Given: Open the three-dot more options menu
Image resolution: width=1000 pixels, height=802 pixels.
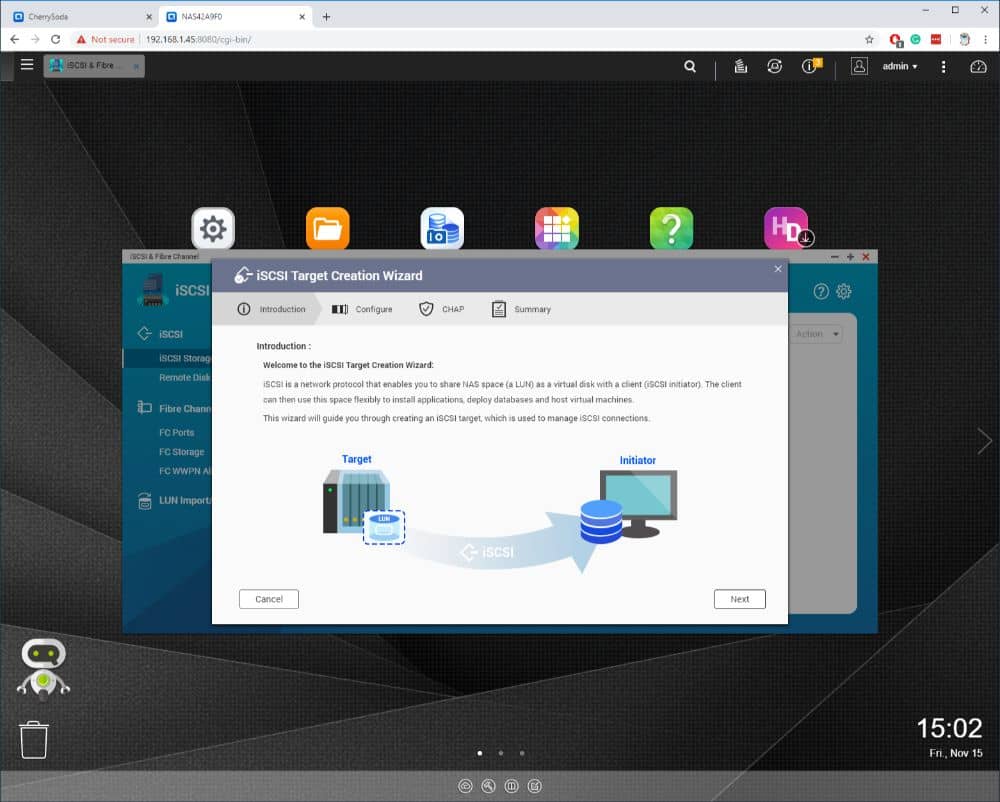Looking at the screenshot, I should click(943, 66).
